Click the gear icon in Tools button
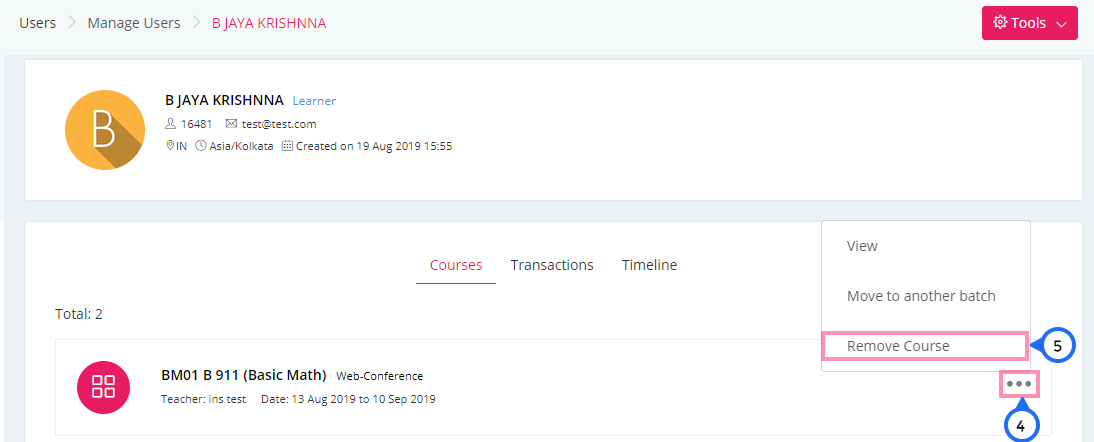The height and width of the screenshot is (442, 1094). (x=1000, y=22)
